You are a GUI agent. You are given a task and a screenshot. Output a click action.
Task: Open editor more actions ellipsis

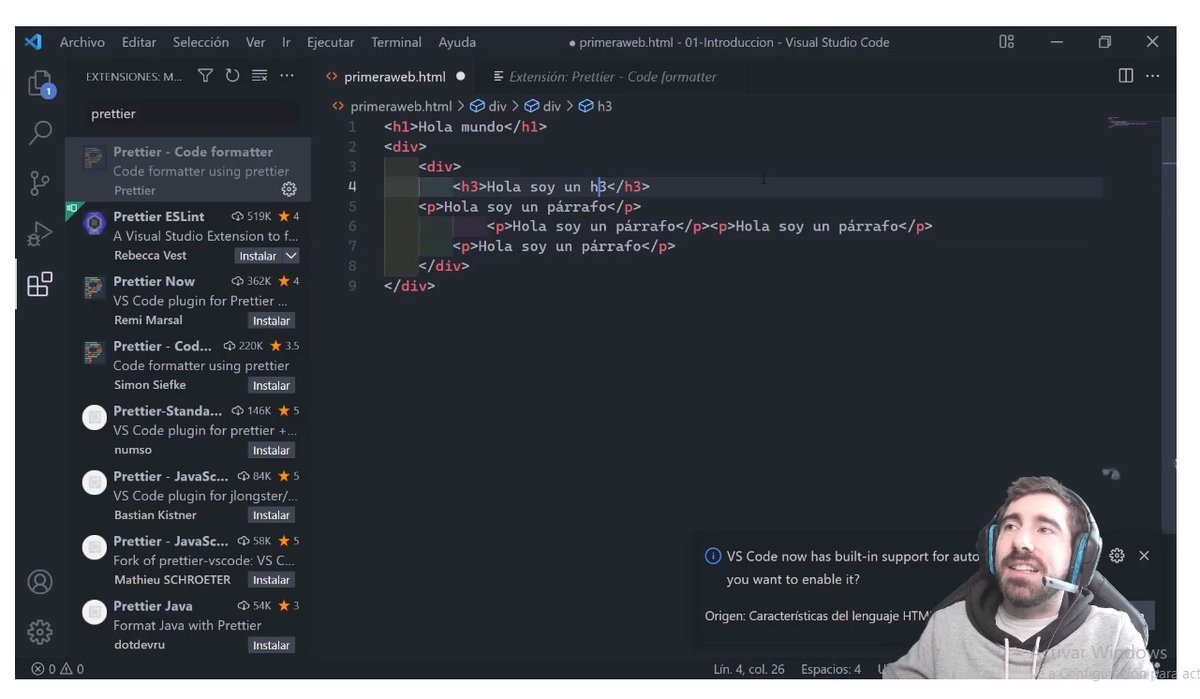tap(1152, 76)
